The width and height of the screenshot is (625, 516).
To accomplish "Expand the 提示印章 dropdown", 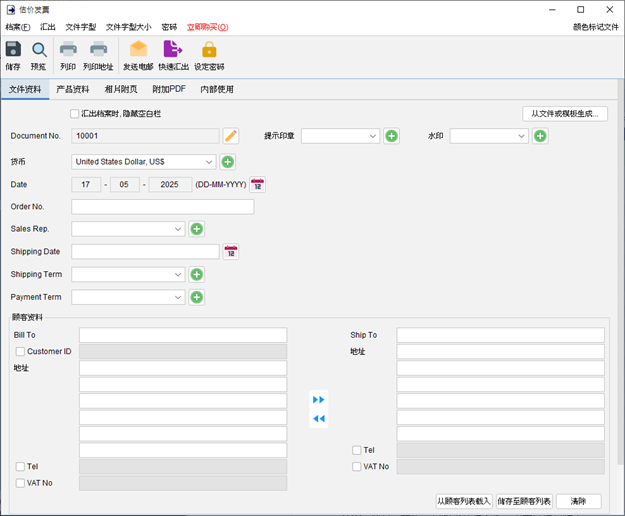I will click(x=340, y=136).
